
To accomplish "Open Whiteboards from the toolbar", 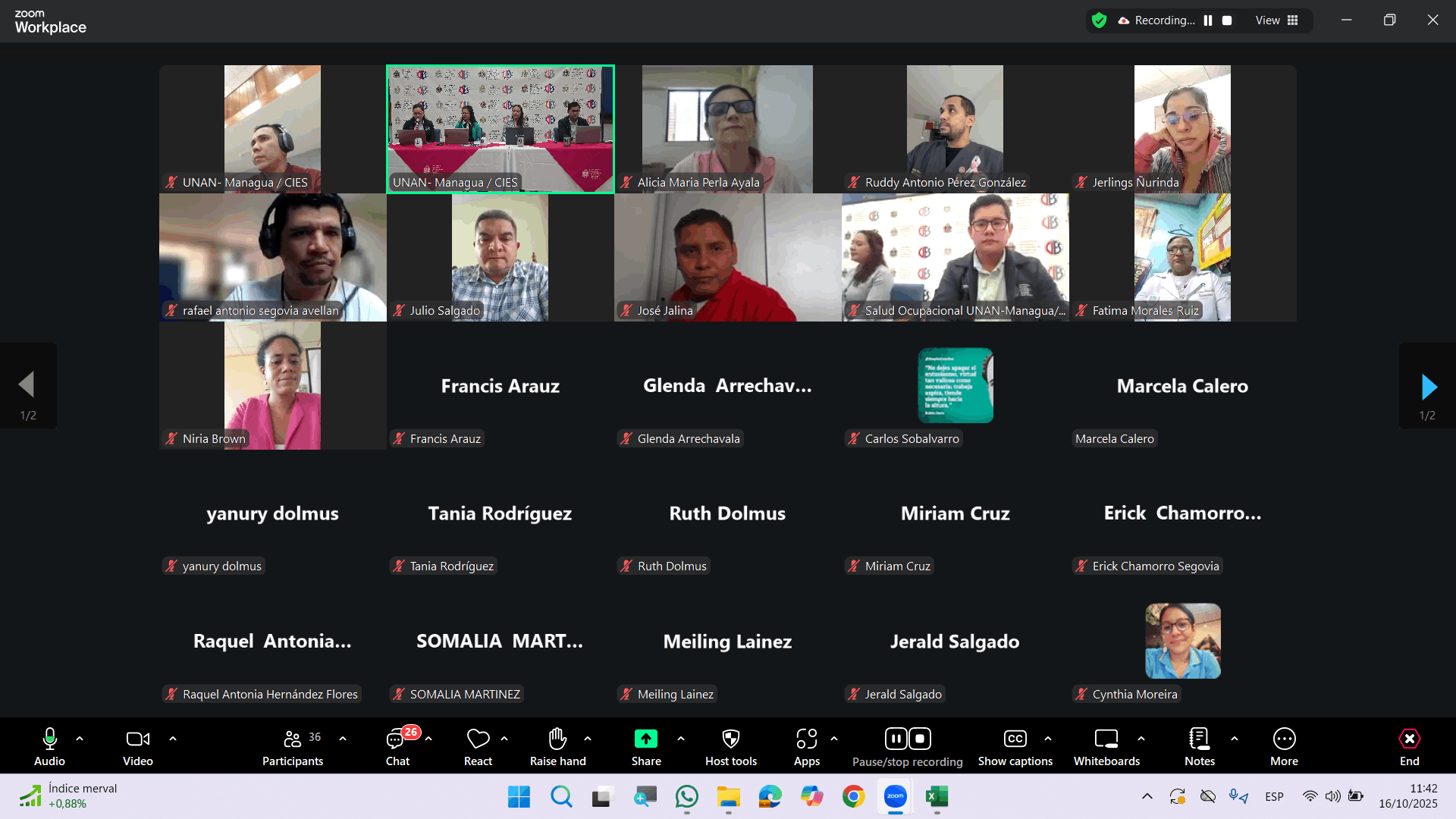I will tap(1106, 739).
